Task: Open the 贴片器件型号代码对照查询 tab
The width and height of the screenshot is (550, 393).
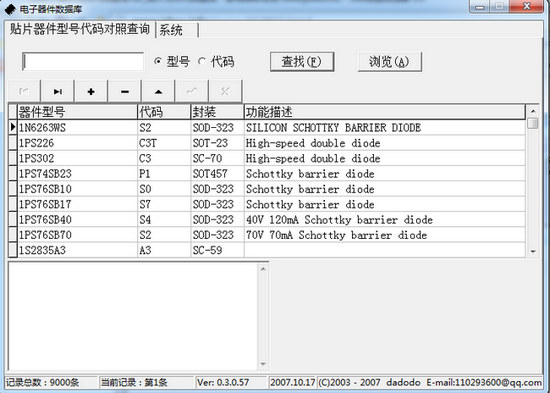Action: 80,29
